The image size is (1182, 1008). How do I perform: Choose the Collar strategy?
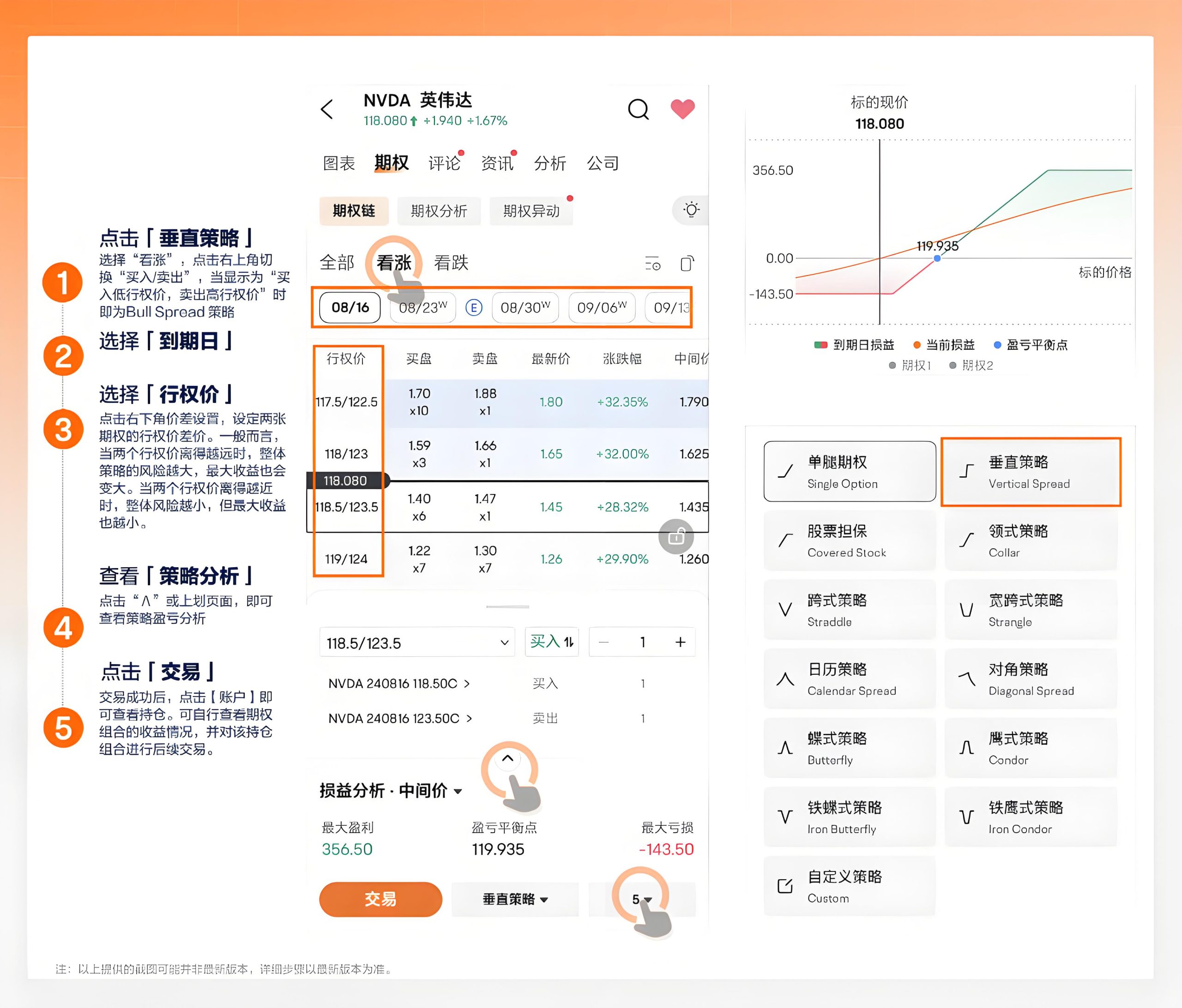click(x=1031, y=540)
